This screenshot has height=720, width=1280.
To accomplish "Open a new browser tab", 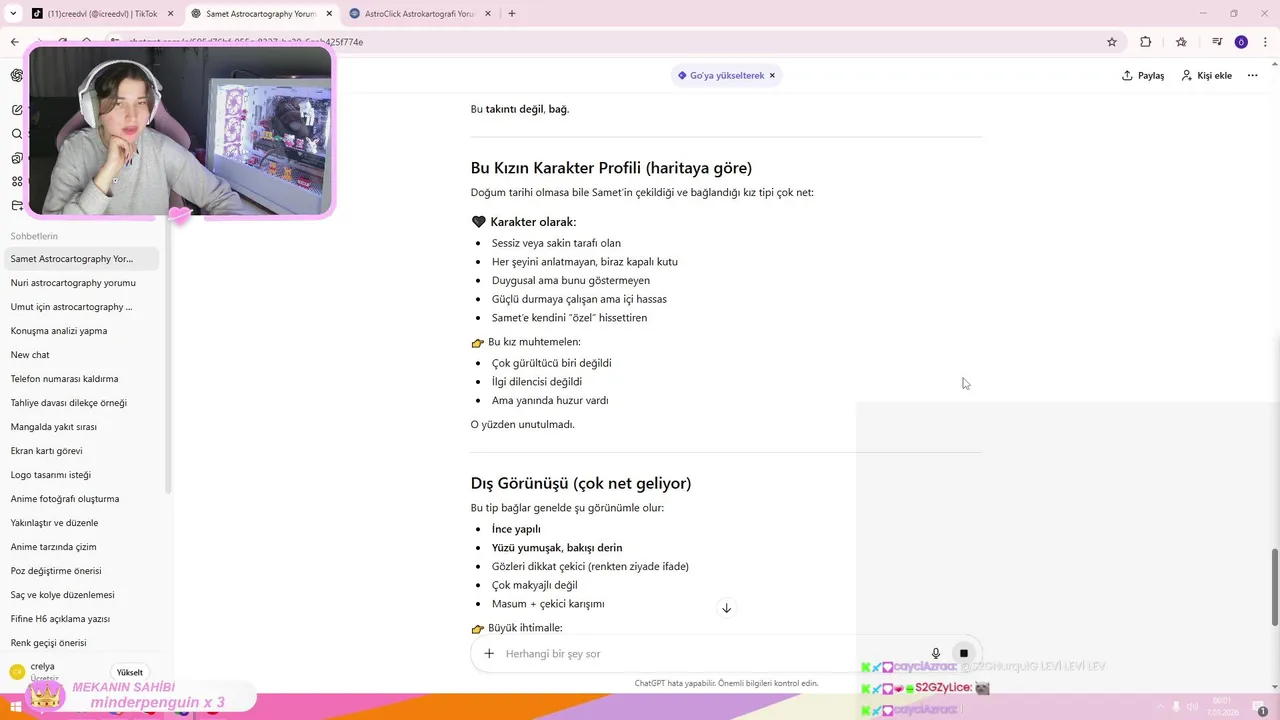I will (512, 14).
